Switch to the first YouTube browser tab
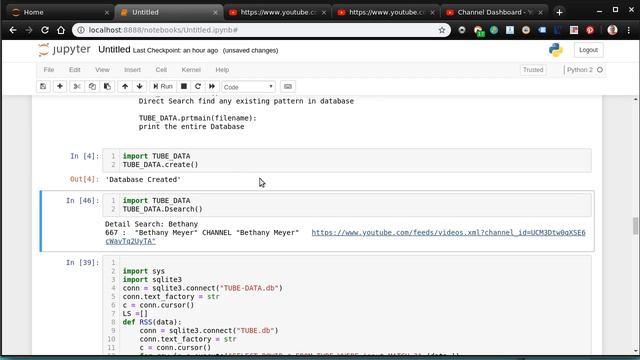Image resolution: width=640 pixels, height=360 pixels. [278, 12]
